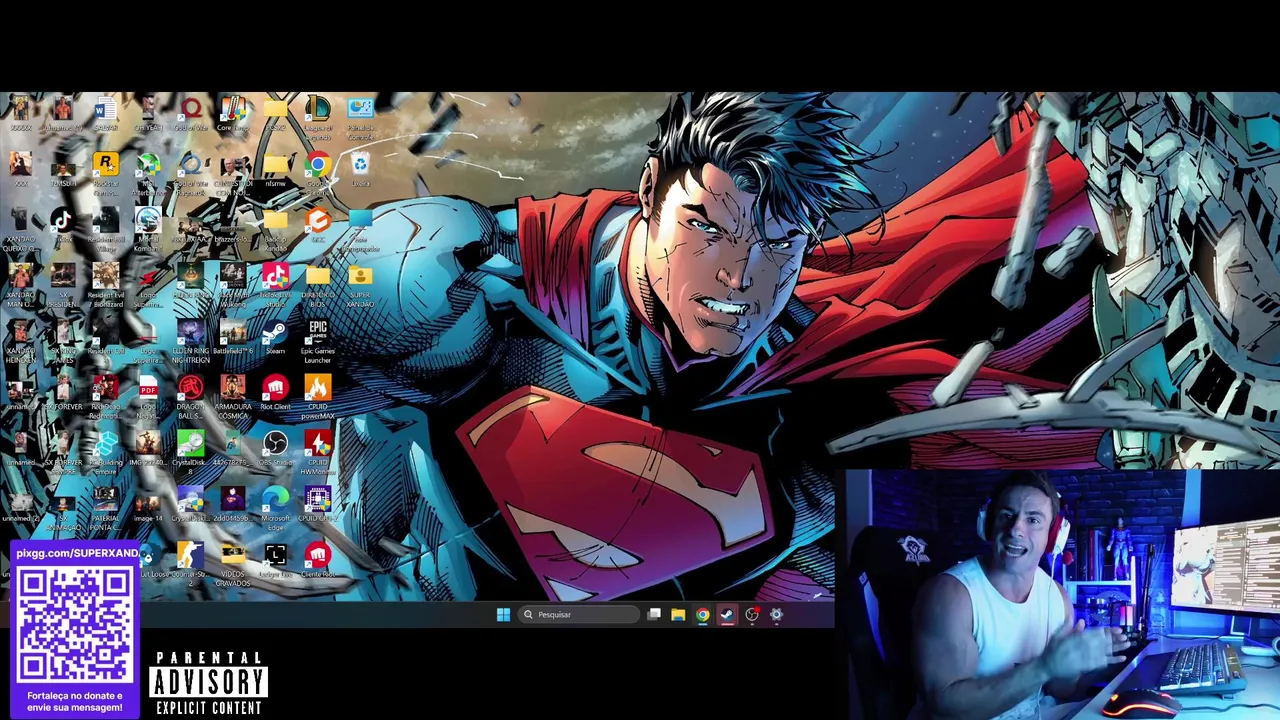1280x720 pixels.
Task: Select the Core Temp desktop shortcut
Action: tap(233, 114)
